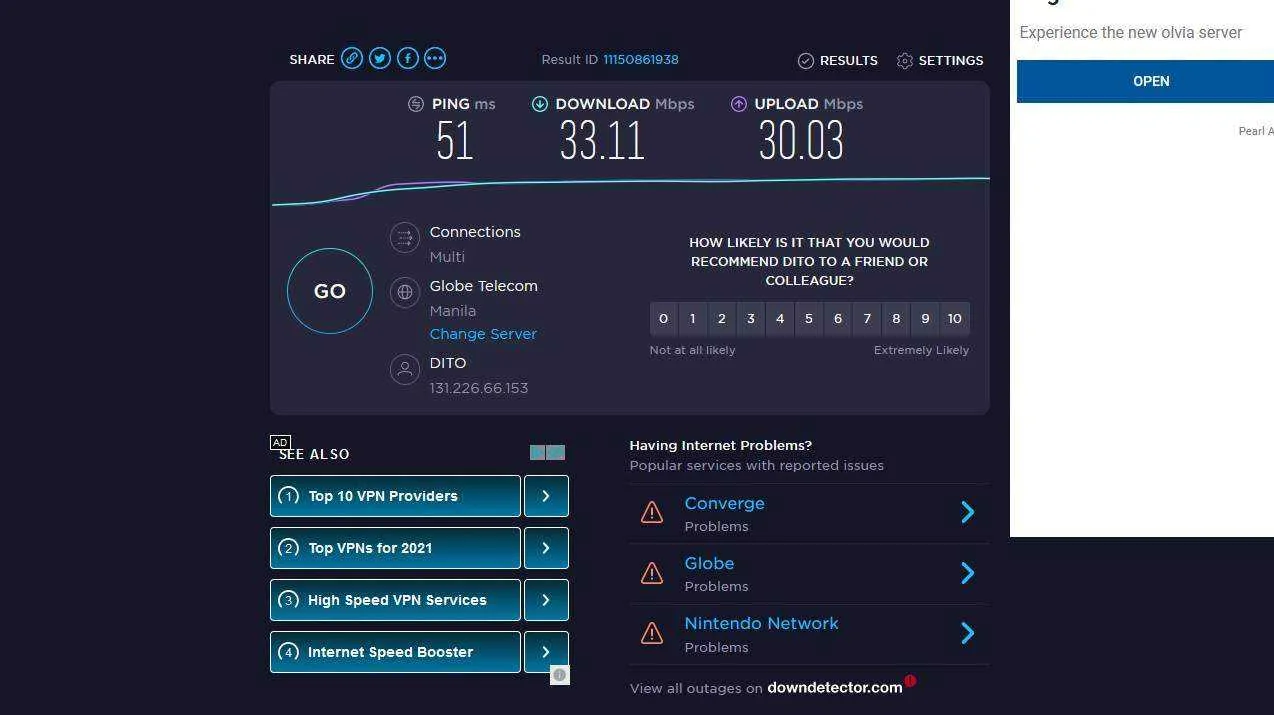
Task: Open Top 10 VPN Providers ad link
Action: click(395, 496)
